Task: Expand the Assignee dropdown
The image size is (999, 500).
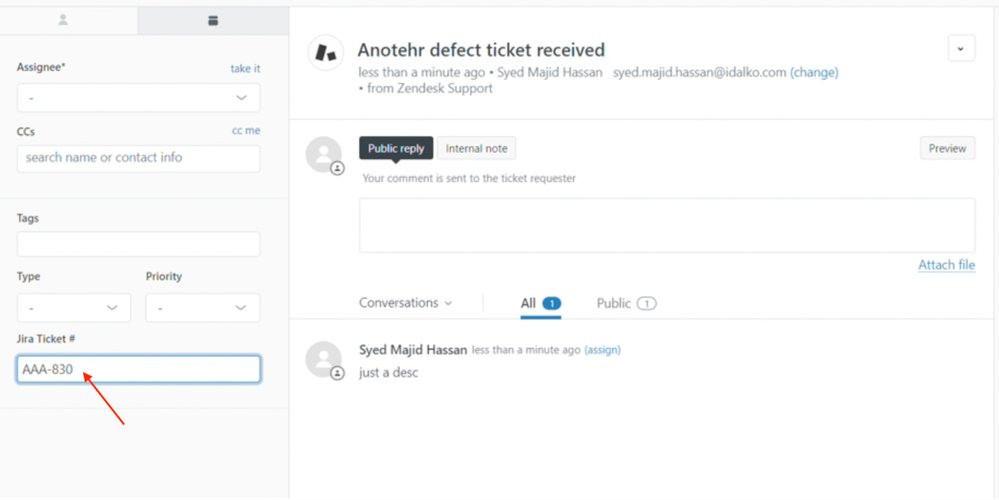Action: coord(138,98)
